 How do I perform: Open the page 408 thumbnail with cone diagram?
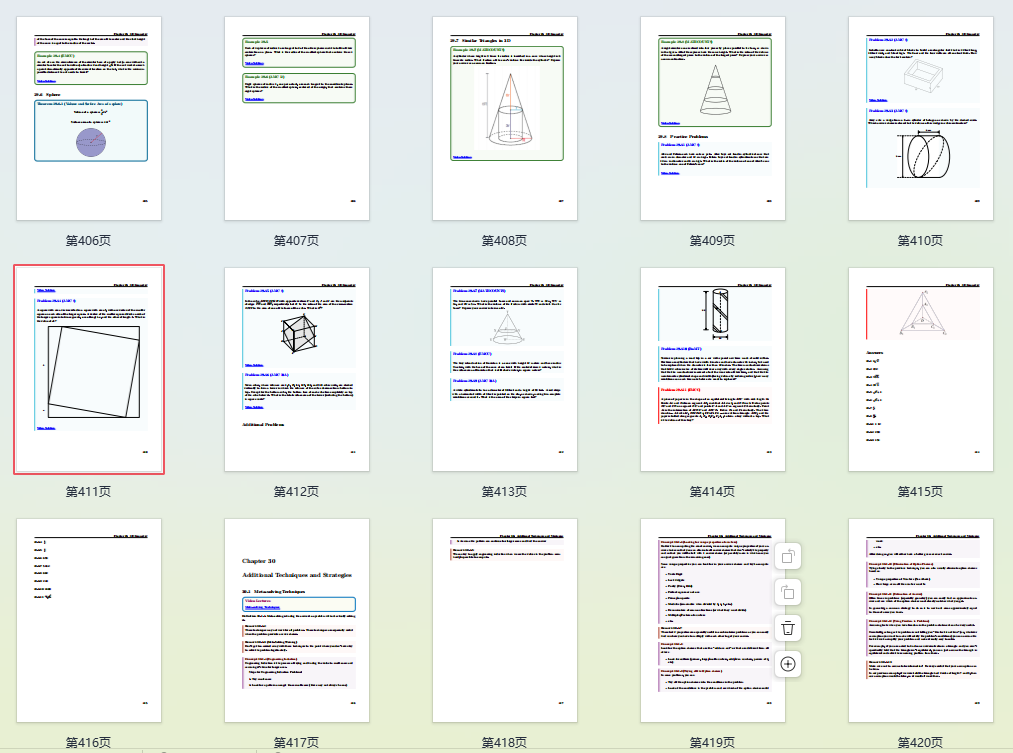(505, 119)
